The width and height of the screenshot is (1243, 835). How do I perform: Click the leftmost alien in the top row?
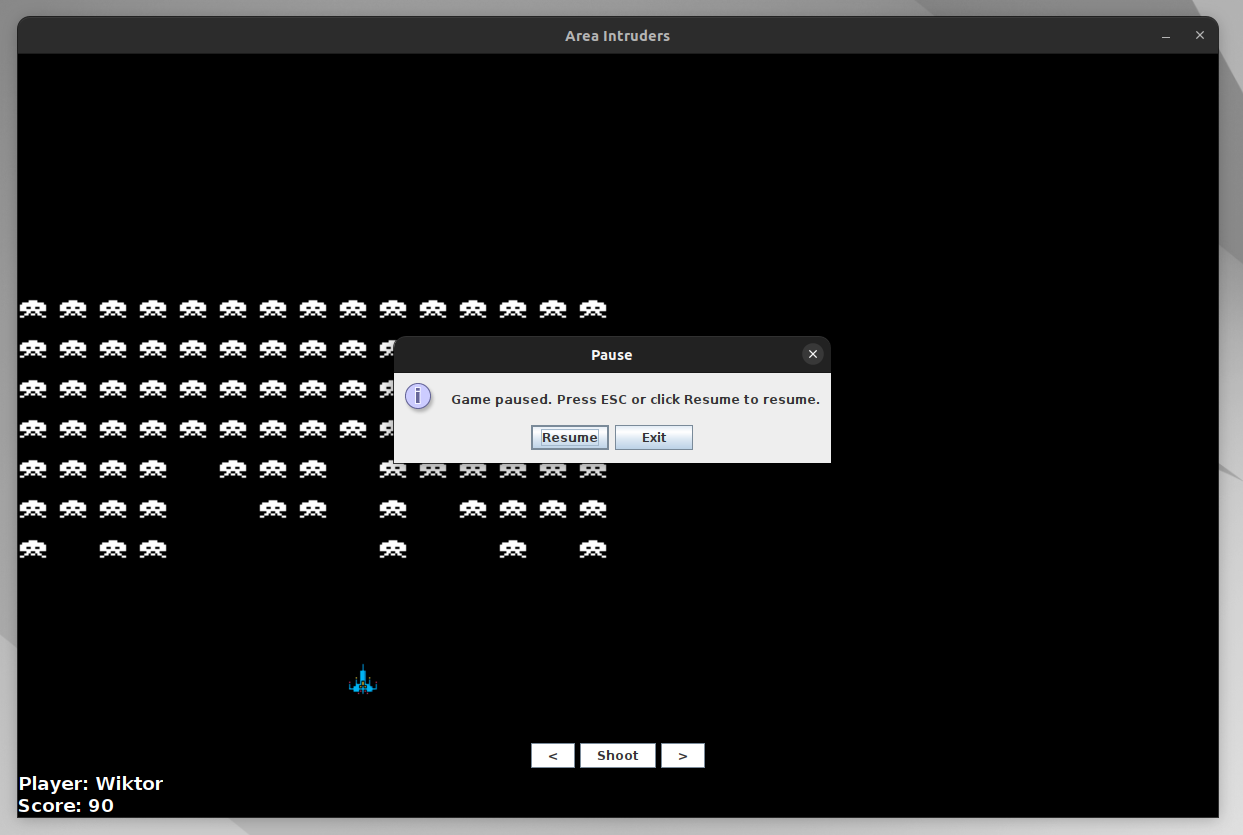(33, 309)
